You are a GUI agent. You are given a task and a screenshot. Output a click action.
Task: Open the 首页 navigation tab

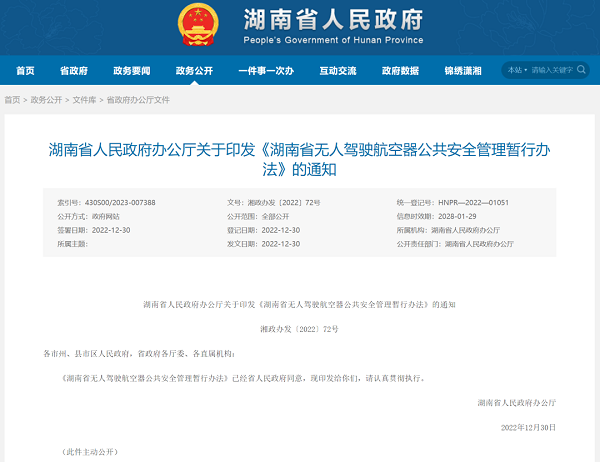click(x=25, y=71)
